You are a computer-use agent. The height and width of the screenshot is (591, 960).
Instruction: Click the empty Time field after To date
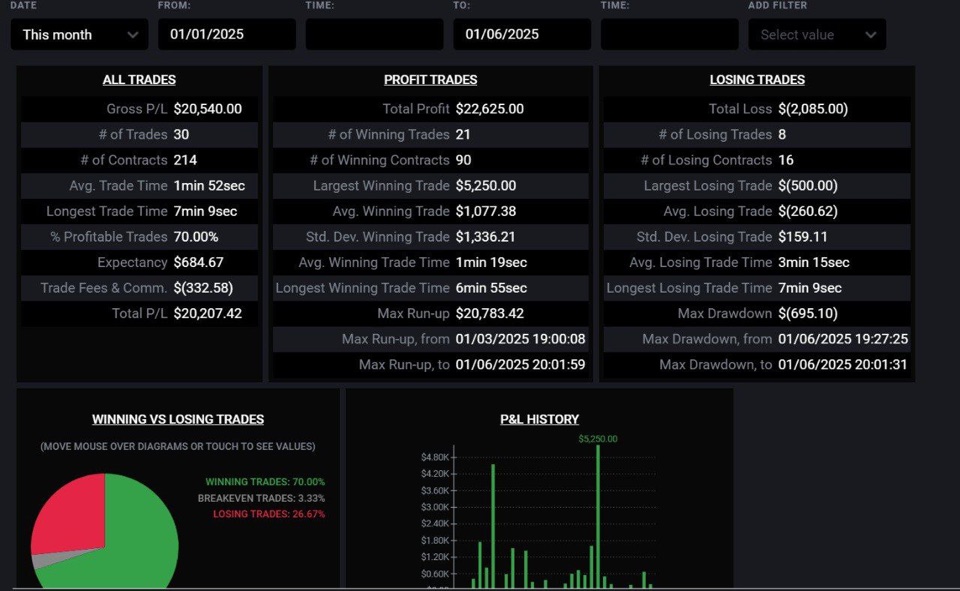pos(669,34)
